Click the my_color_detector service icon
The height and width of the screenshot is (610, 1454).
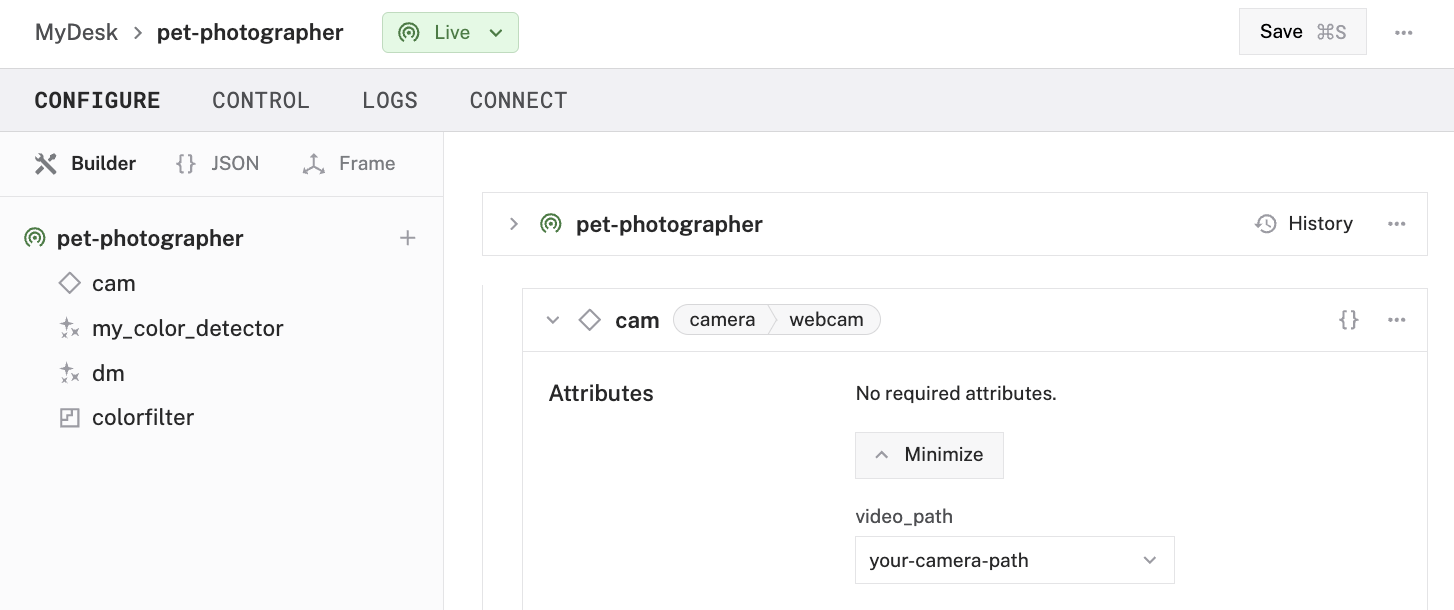click(70, 328)
